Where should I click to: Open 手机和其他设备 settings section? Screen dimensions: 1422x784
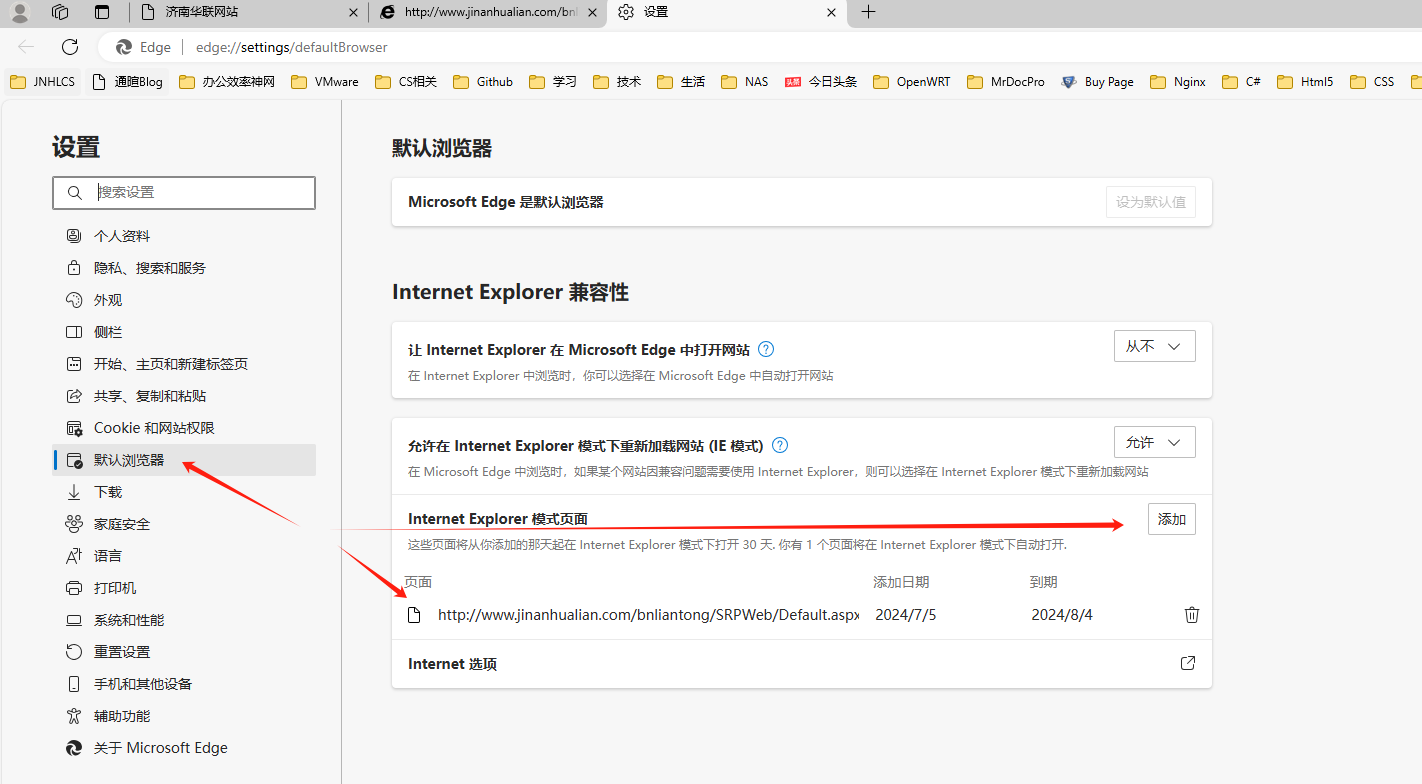pos(184,684)
